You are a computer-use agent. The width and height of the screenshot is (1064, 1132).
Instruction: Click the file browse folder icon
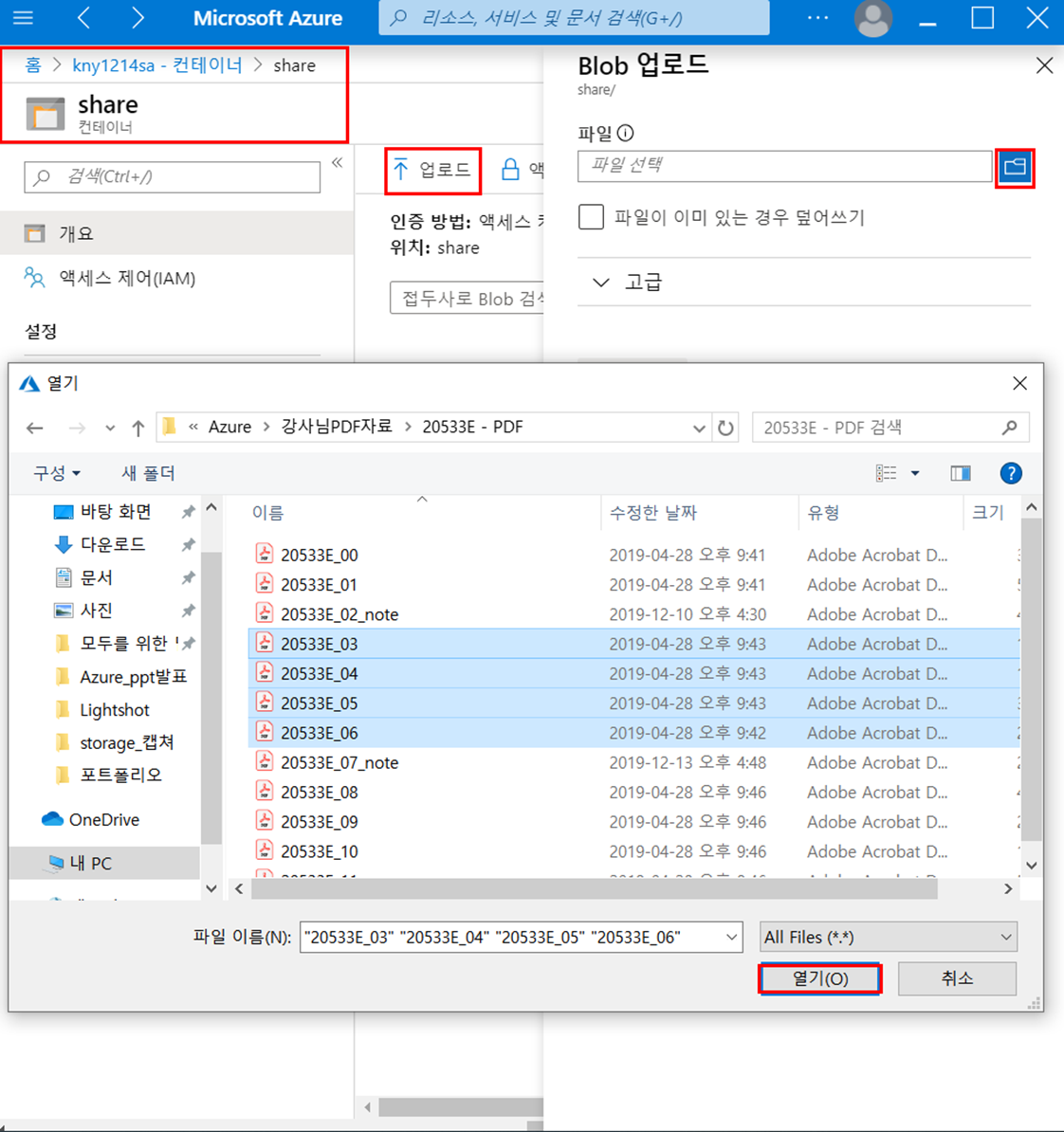click(1014, 168)
